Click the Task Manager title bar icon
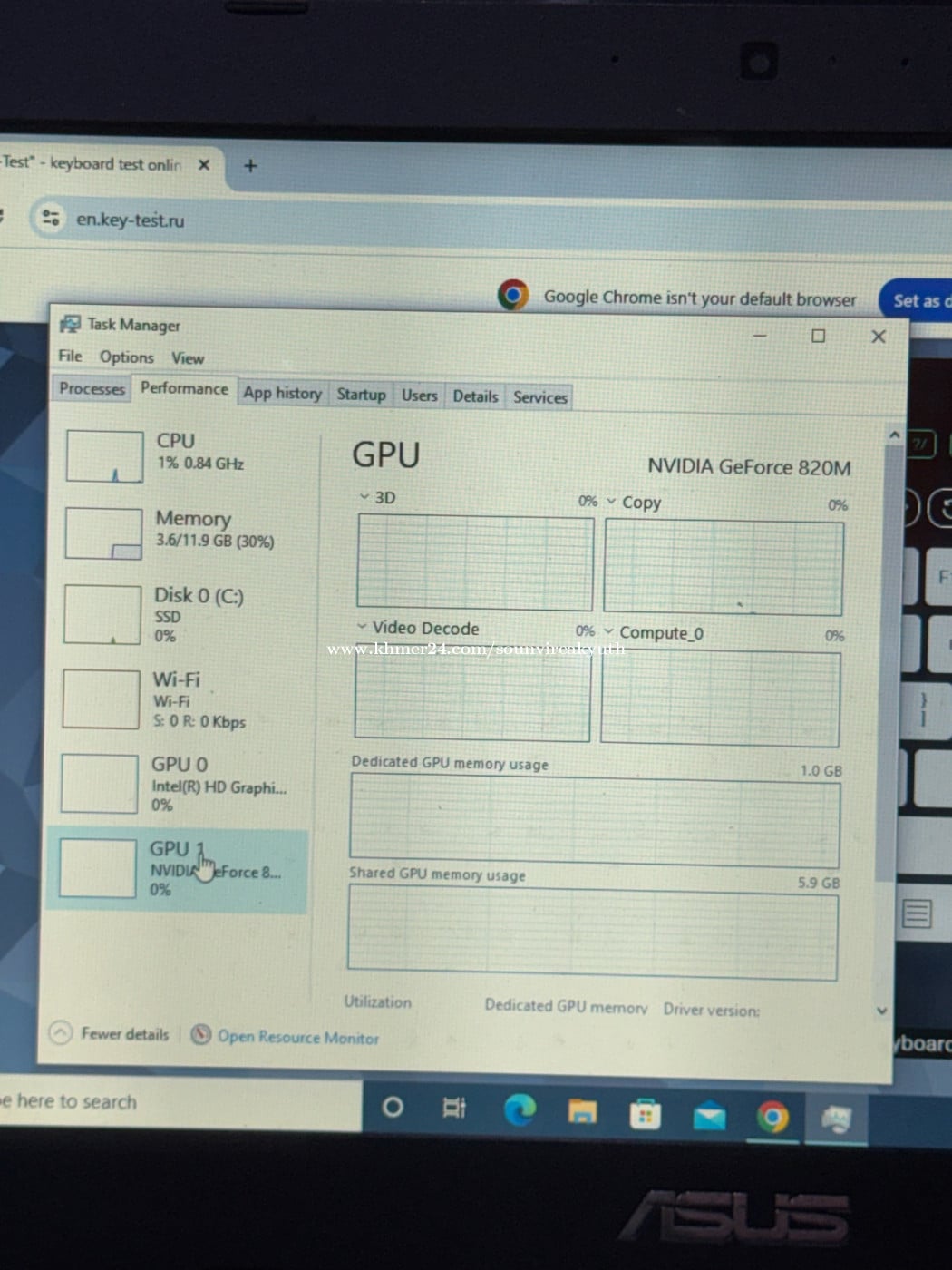 [x=70, y=323]
